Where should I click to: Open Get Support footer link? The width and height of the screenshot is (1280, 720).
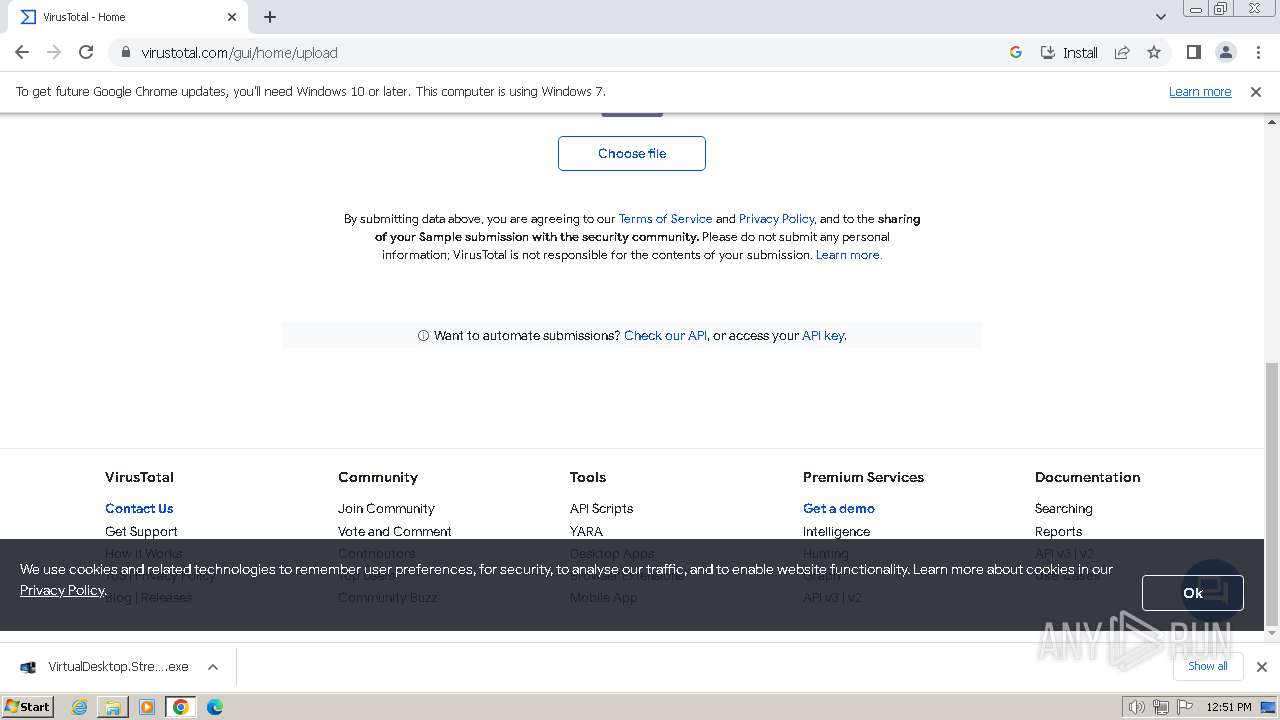141,531
